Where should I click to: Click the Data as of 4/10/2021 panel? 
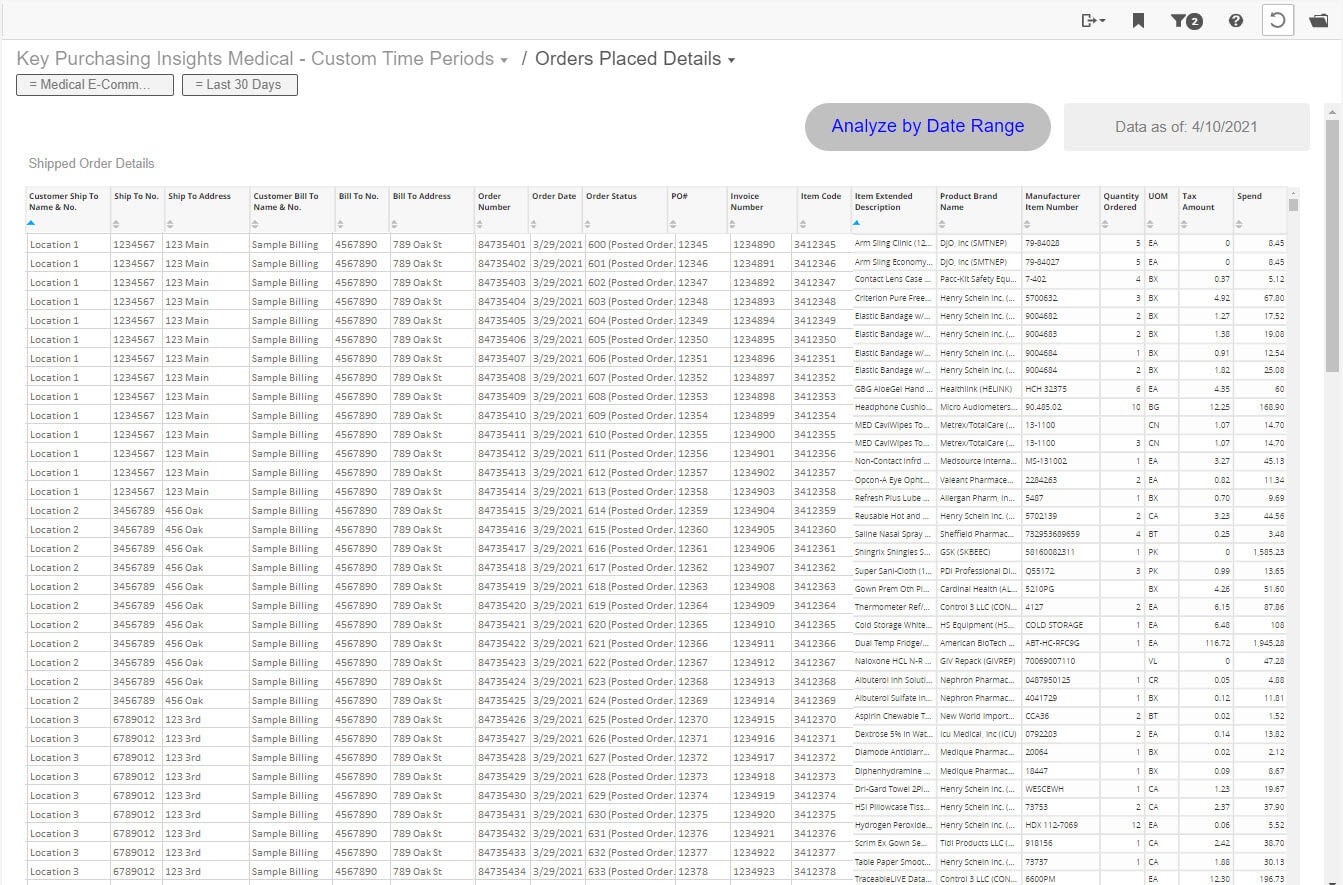click(1186, 126)
